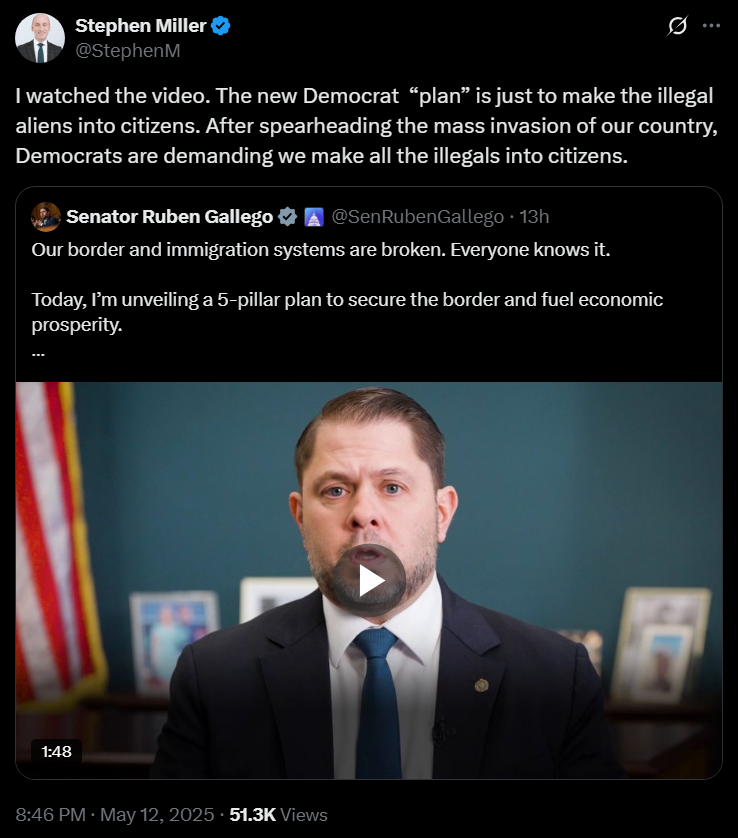Click the video thumbnail of Gallego
Viewport: 738px width, 838px height.
tap(369, 580)
